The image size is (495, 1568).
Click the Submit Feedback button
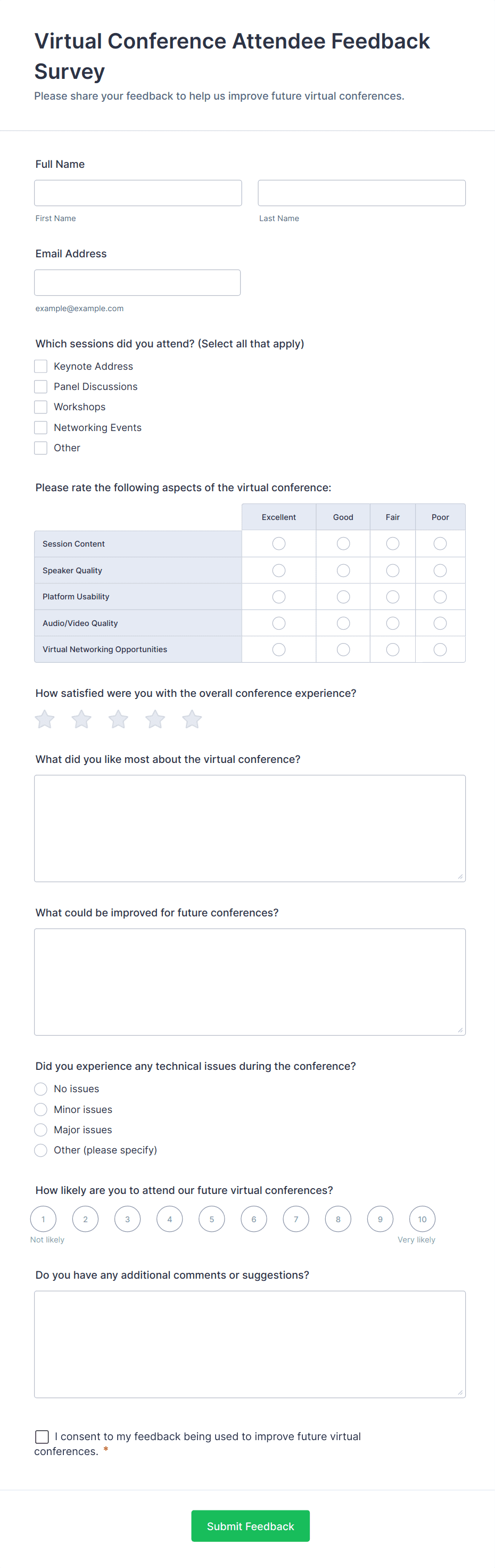tap(250, 1526)
